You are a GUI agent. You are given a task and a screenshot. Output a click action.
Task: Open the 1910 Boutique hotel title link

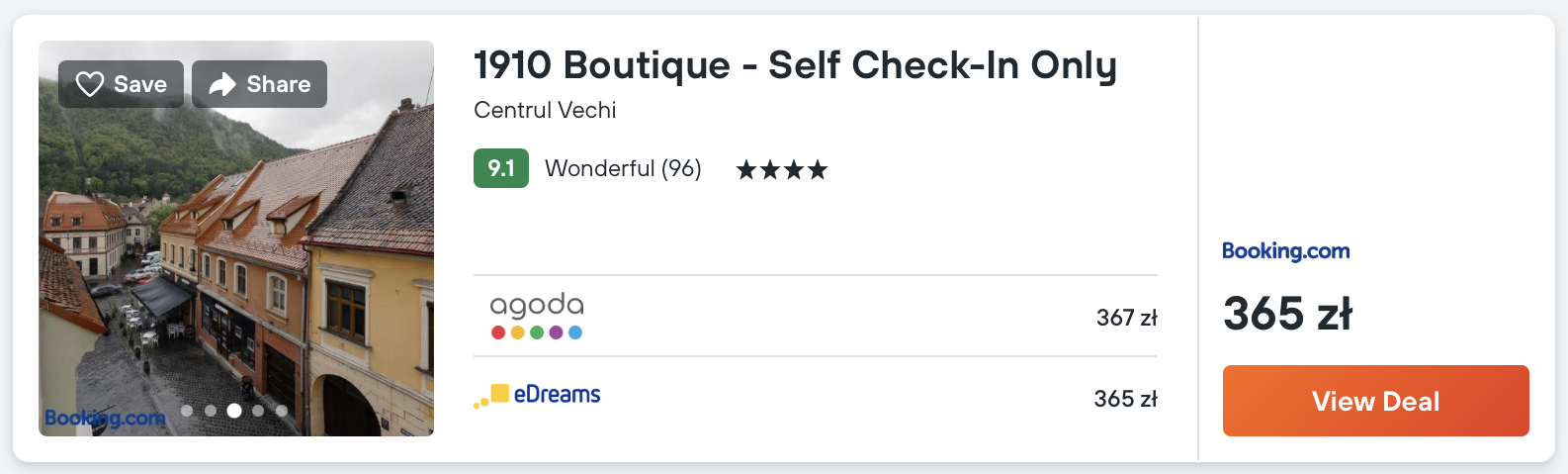click(795, 65)
